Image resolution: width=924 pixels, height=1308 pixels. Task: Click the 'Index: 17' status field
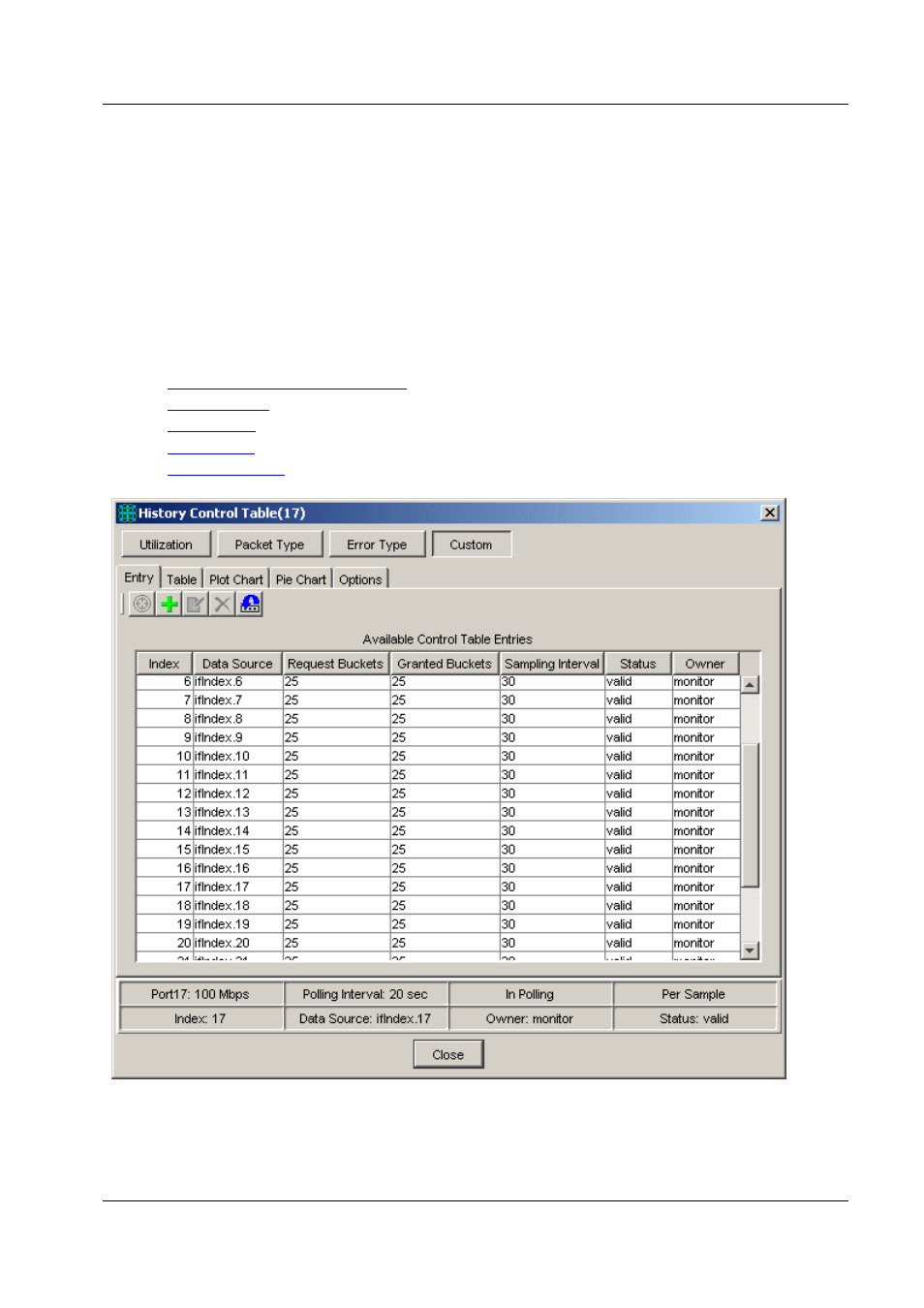click(x=200, y=1018)
